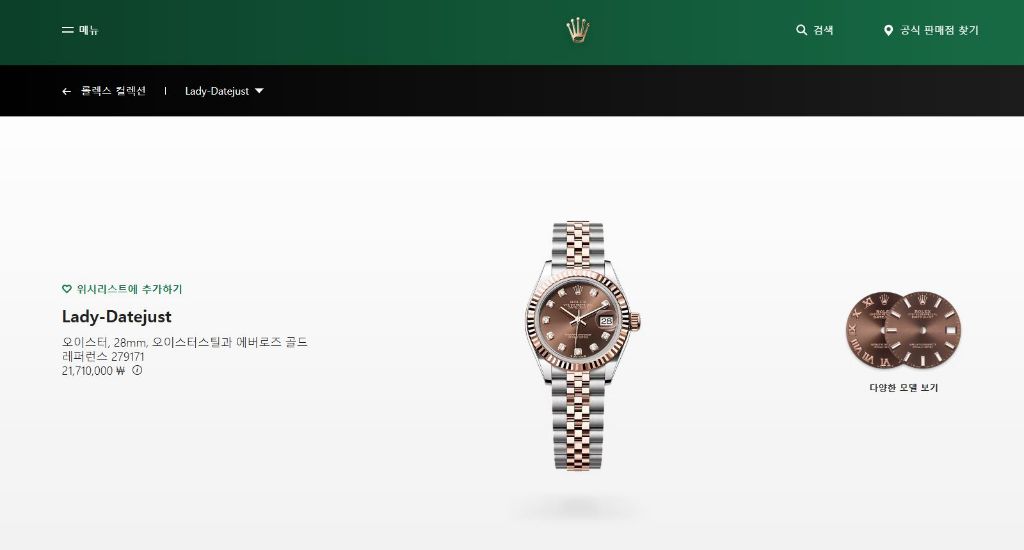The width and height of the screenshot is (1024, 550).
Task: Click the 21,710,000 ₩ price text
Action: pyautogui.click(x=93, y=370)
